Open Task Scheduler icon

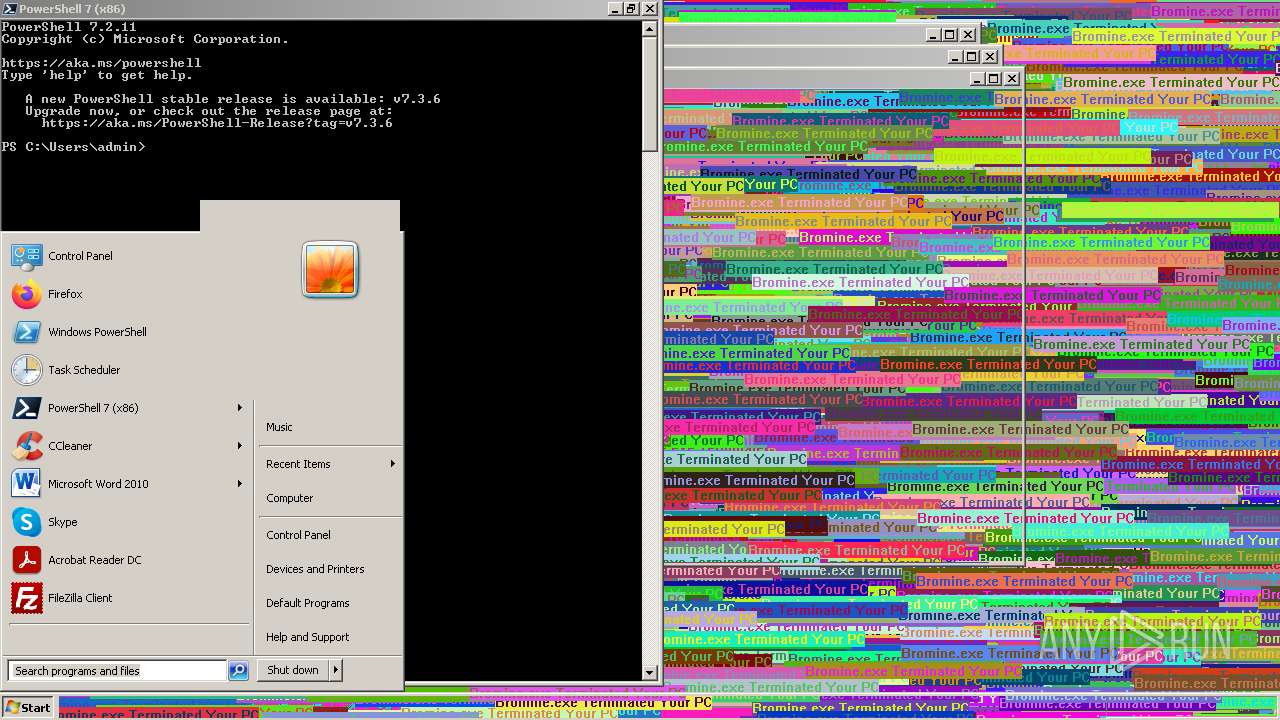tap(27, 370)
